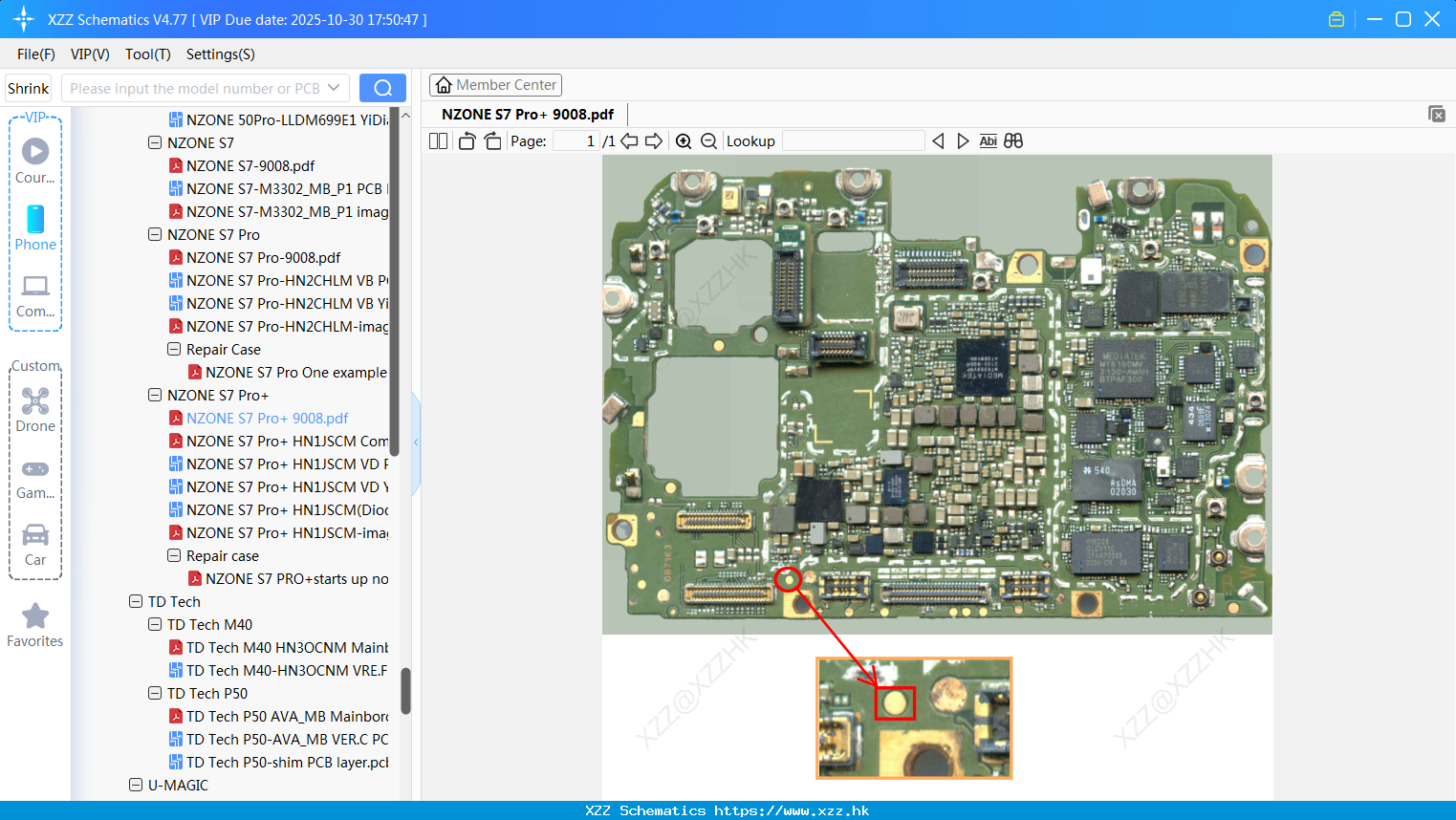Zoom in on the PDF
Screen dimensions: 1456x820
684,141
